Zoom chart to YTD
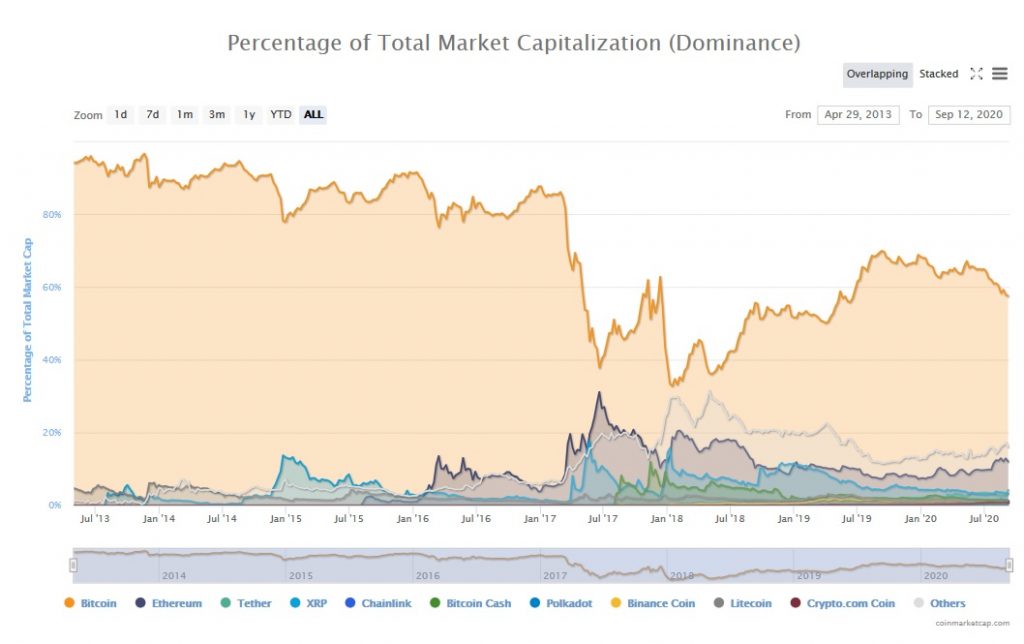The image size is (1024, 644). 281,115
